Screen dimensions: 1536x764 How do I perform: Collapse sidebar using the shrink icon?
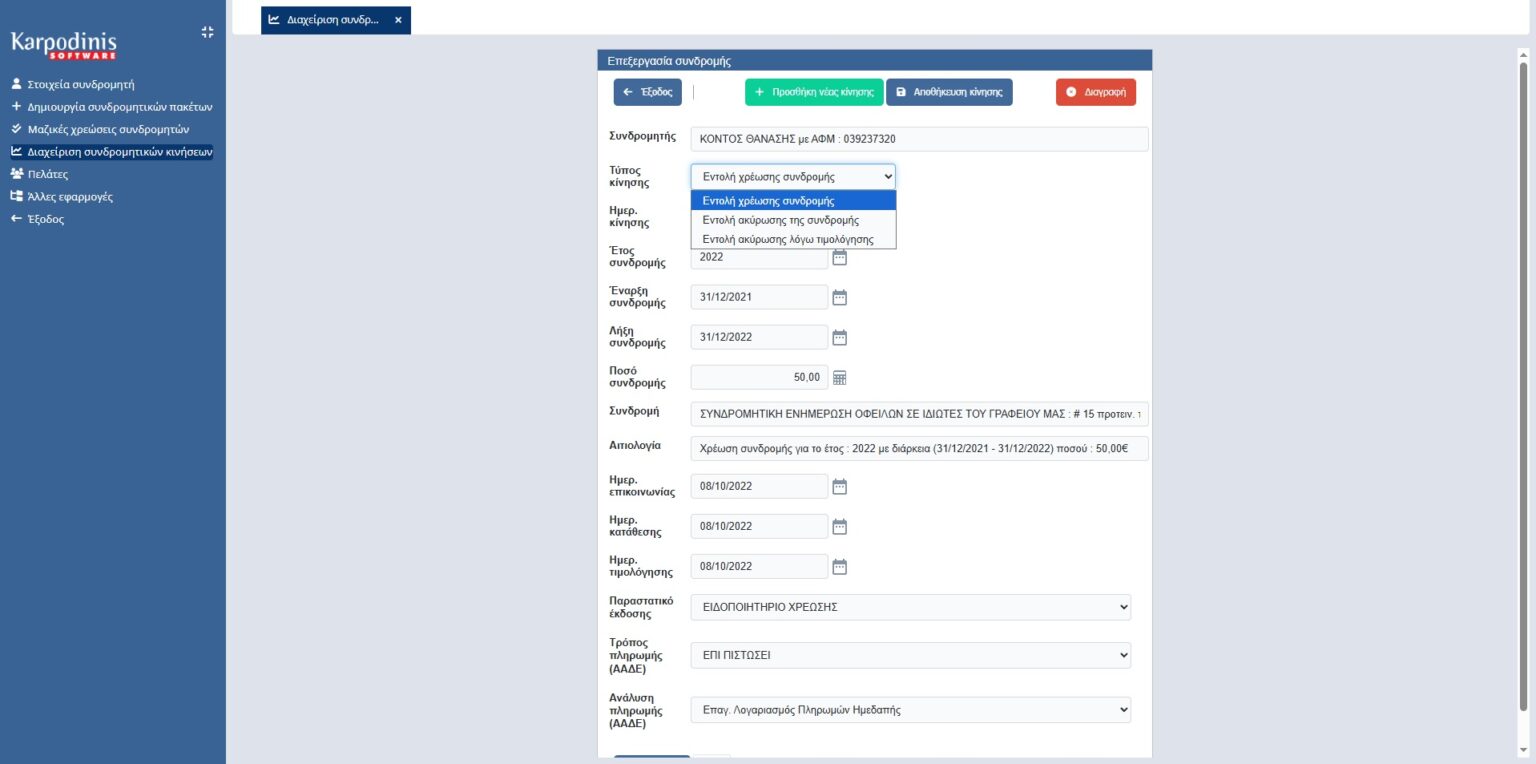click(x=207, y=32)
